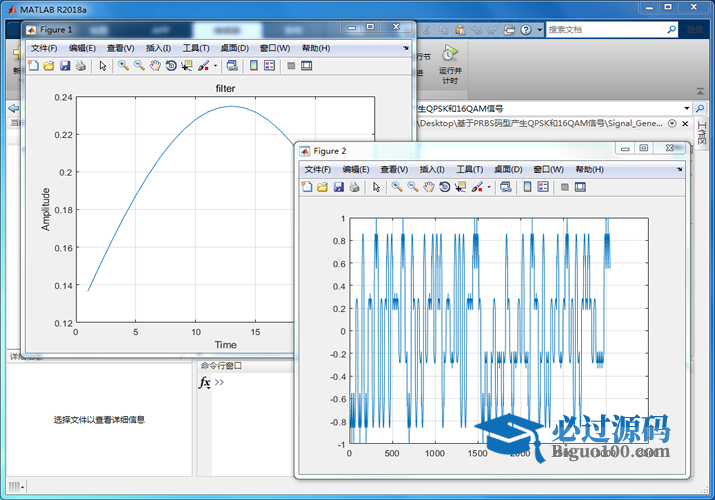
Task: Open 窗口(W) menu in Figure 1
Action: click(275, 48)
